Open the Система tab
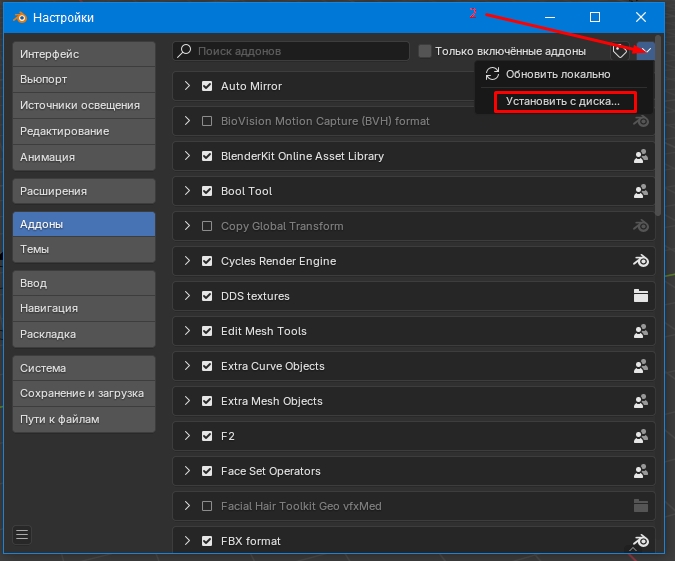 (84, 368)
